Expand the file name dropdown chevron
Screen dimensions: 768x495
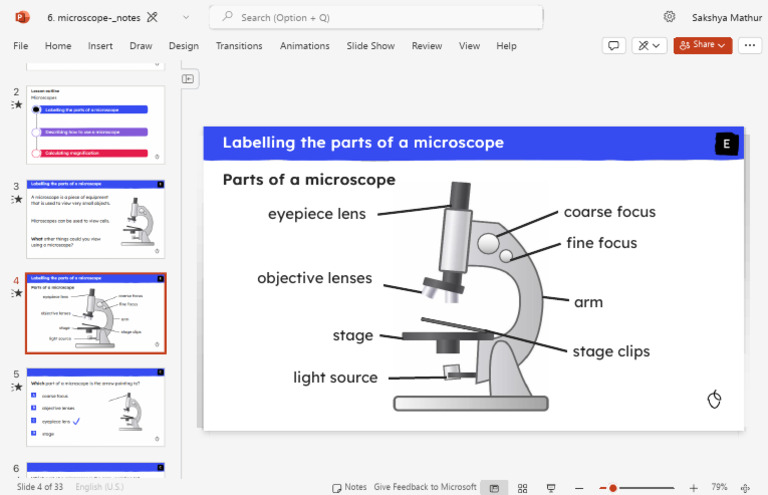click(185, 17)
